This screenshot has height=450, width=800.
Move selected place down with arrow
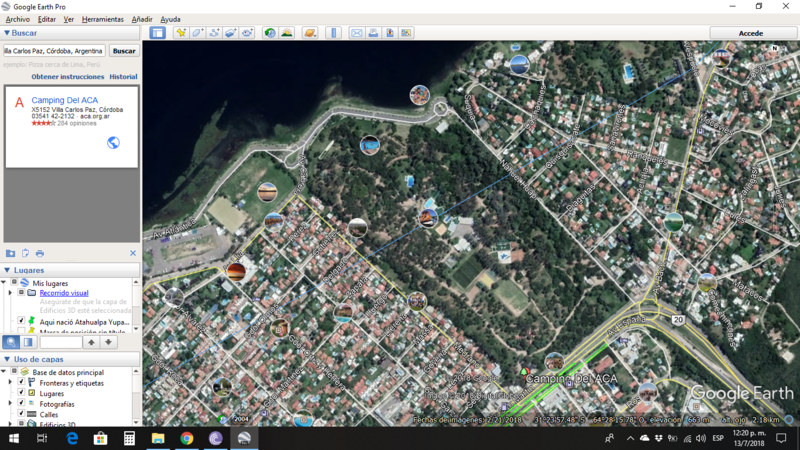(x=108, y=342)
